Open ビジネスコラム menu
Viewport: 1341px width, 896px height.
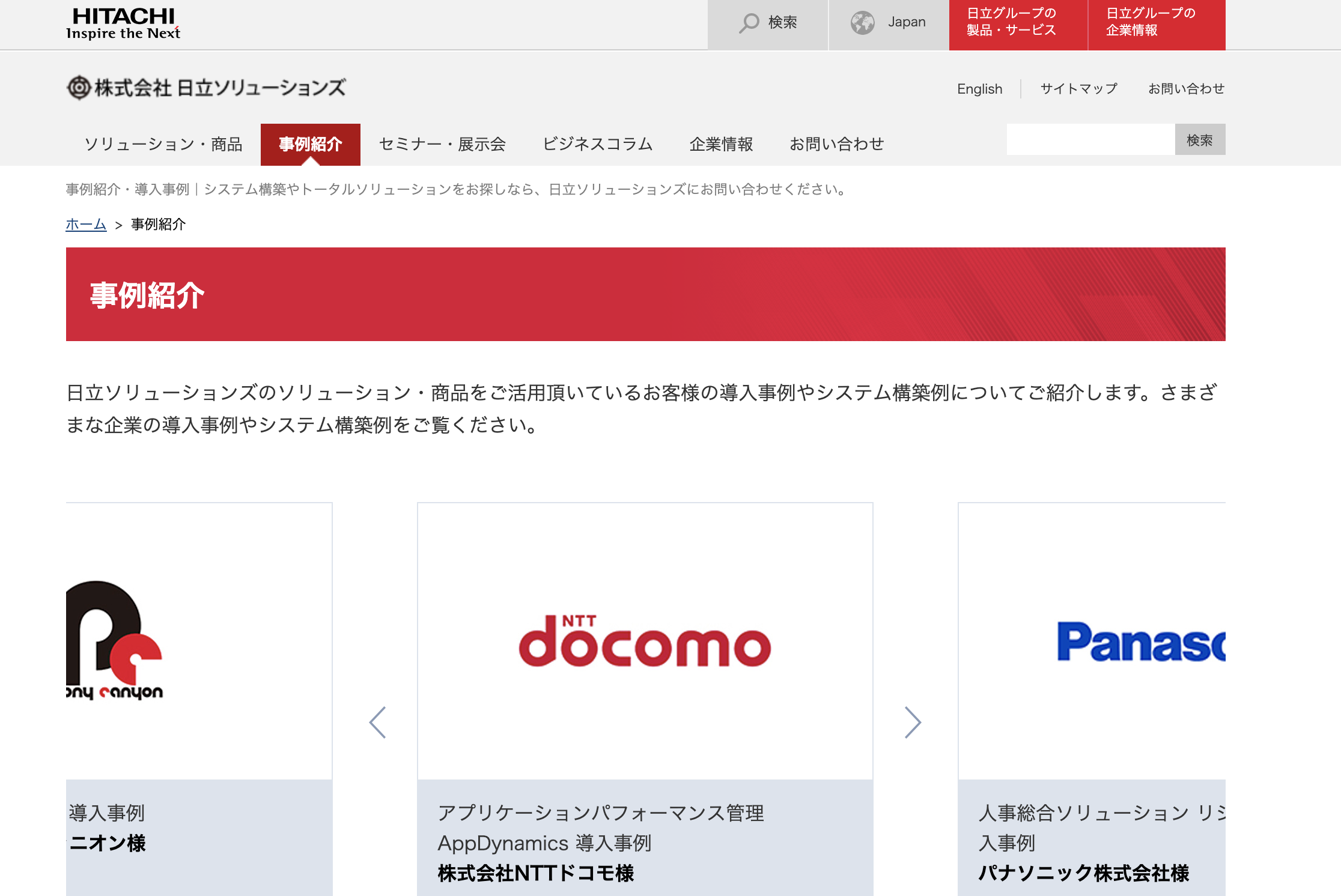598,144
